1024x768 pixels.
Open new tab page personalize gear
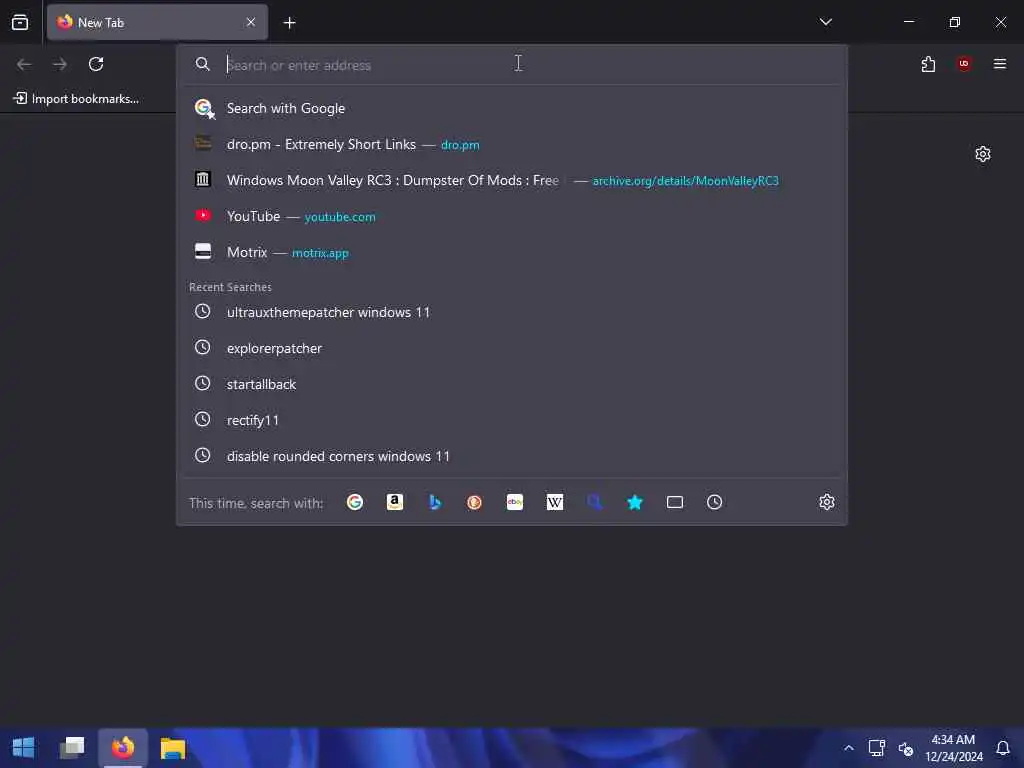(x=983, y=154)
